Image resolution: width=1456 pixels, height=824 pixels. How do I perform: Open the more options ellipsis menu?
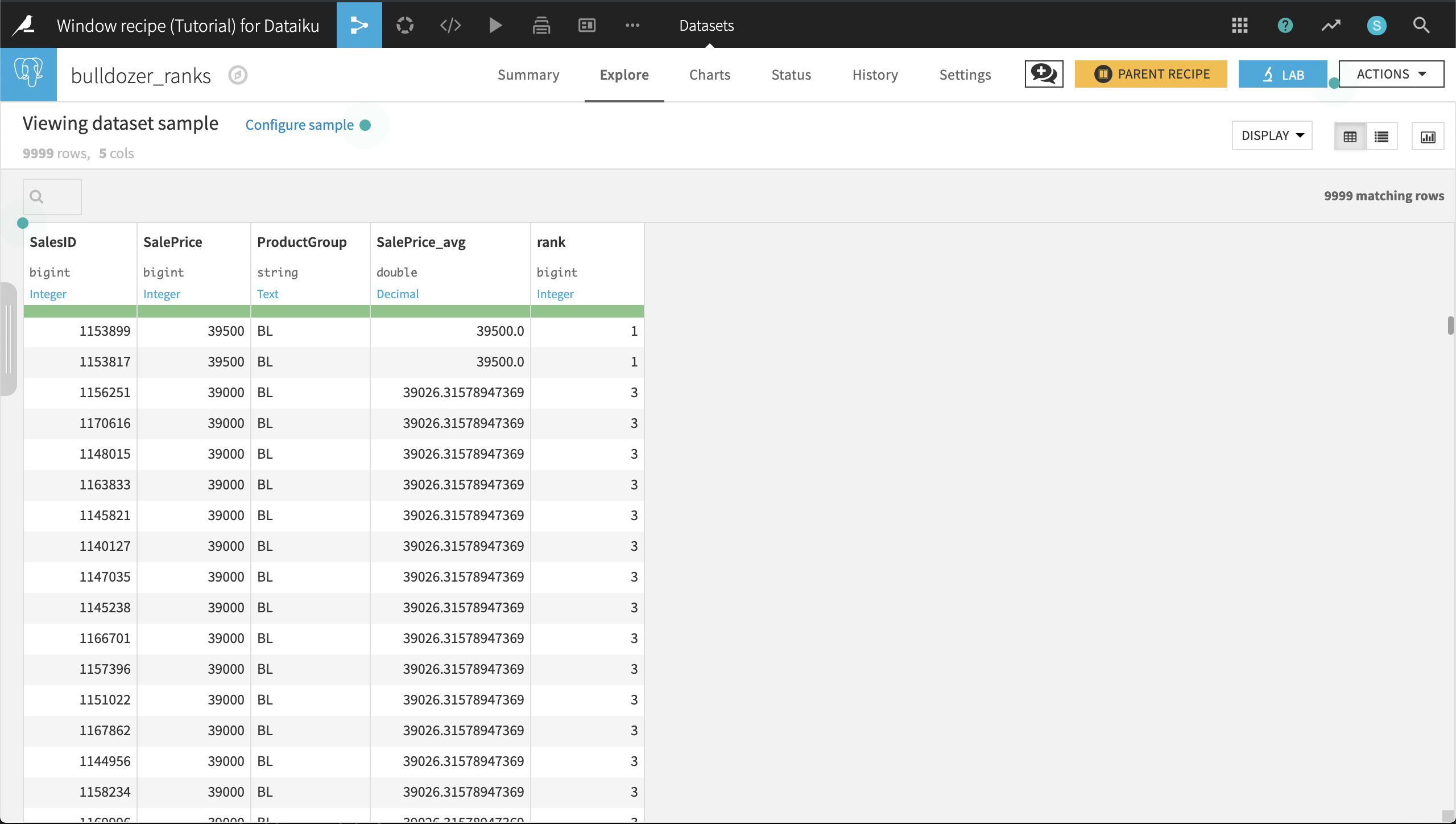click(x=632, y=25)
